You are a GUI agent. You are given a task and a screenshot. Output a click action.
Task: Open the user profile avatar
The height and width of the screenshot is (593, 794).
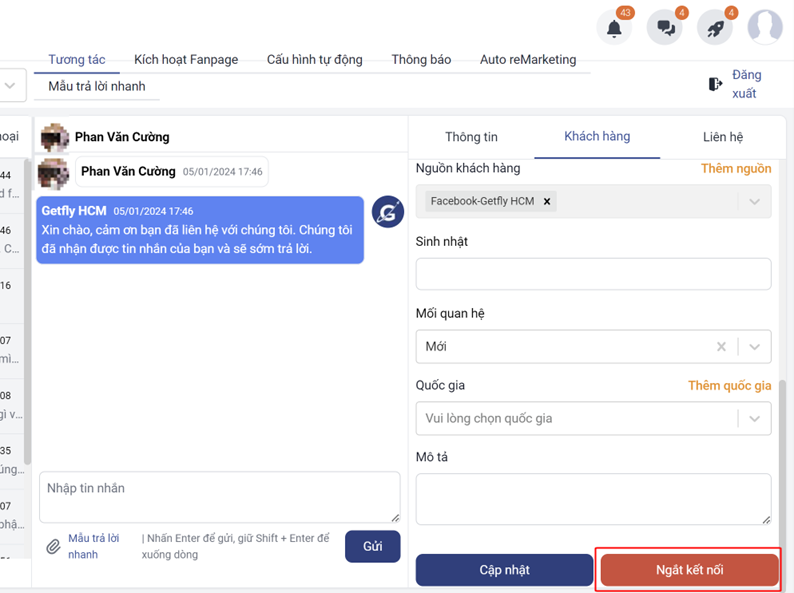coord(765,28)
